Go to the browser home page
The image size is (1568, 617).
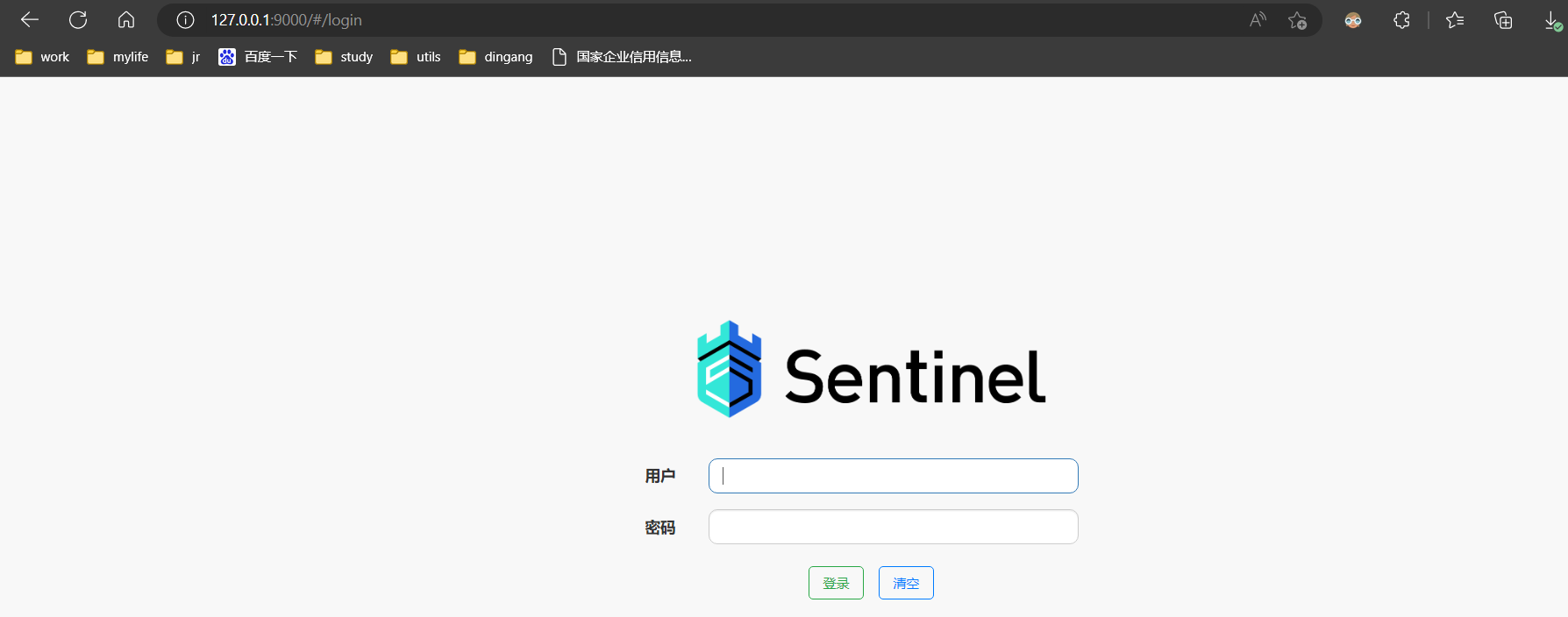126,19
